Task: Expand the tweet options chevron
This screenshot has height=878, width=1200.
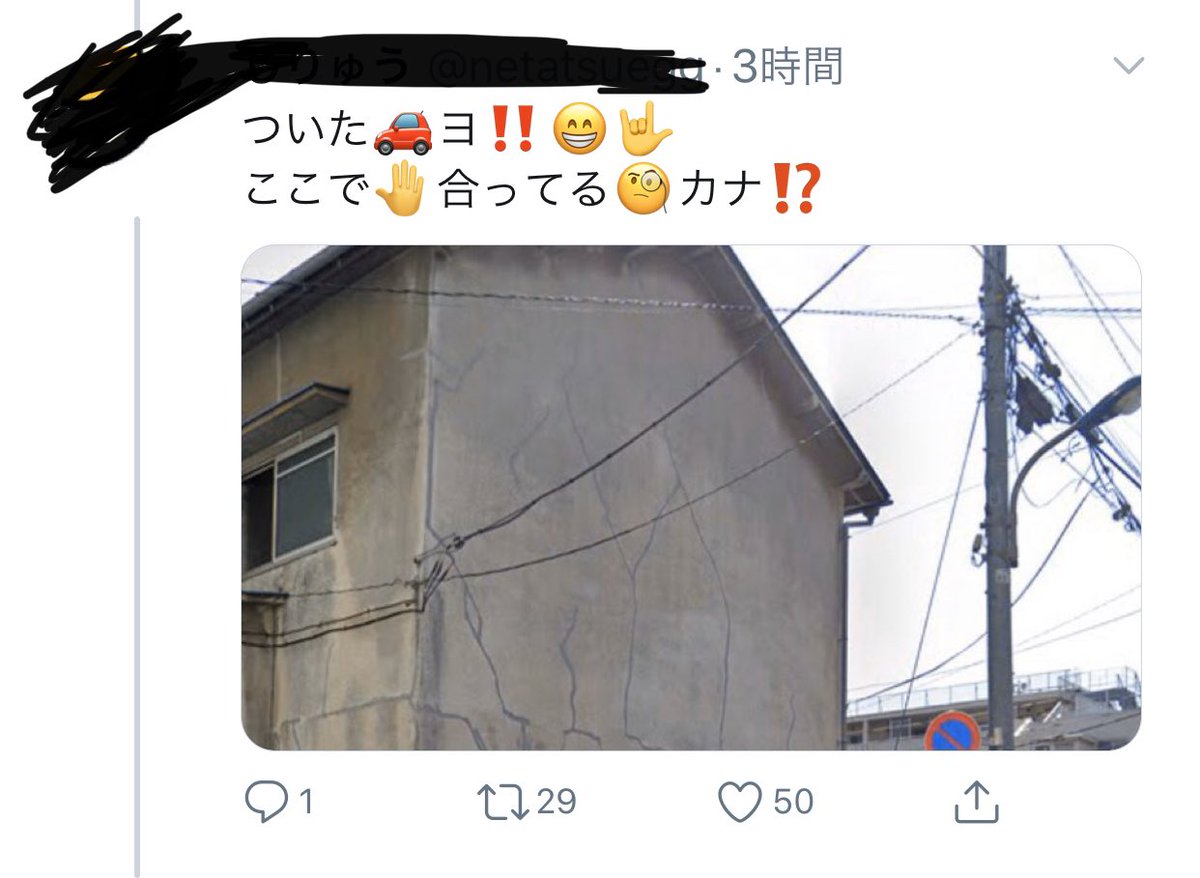Action: click(x=1128, y=67)
